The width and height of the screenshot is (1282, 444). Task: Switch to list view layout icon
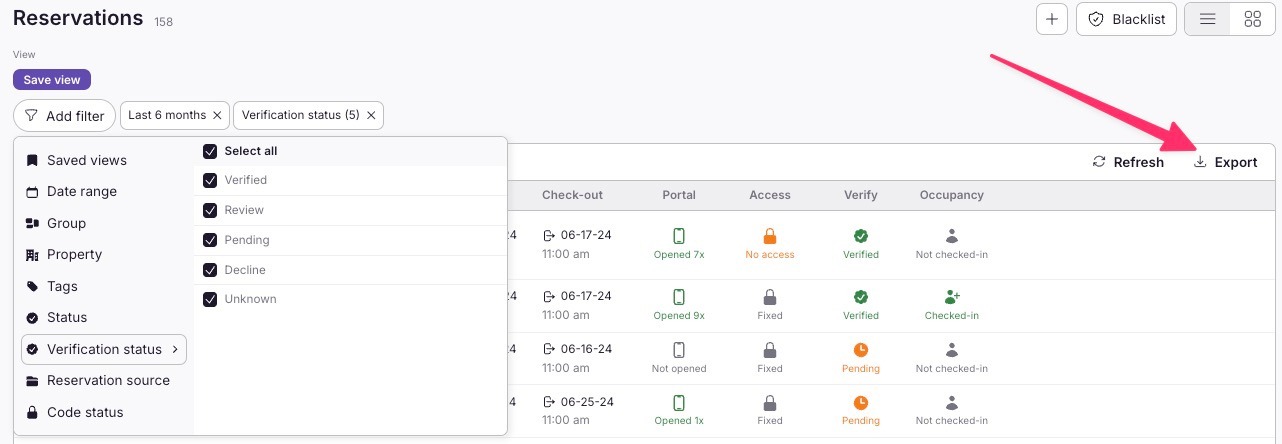[1207, 19]
